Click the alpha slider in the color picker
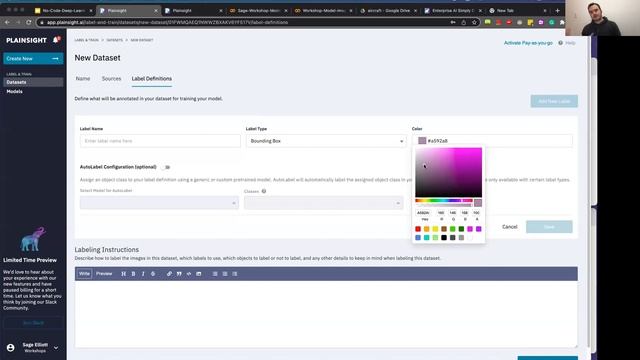The height and width of the screenshot is (360, 640). coord(444,205)
